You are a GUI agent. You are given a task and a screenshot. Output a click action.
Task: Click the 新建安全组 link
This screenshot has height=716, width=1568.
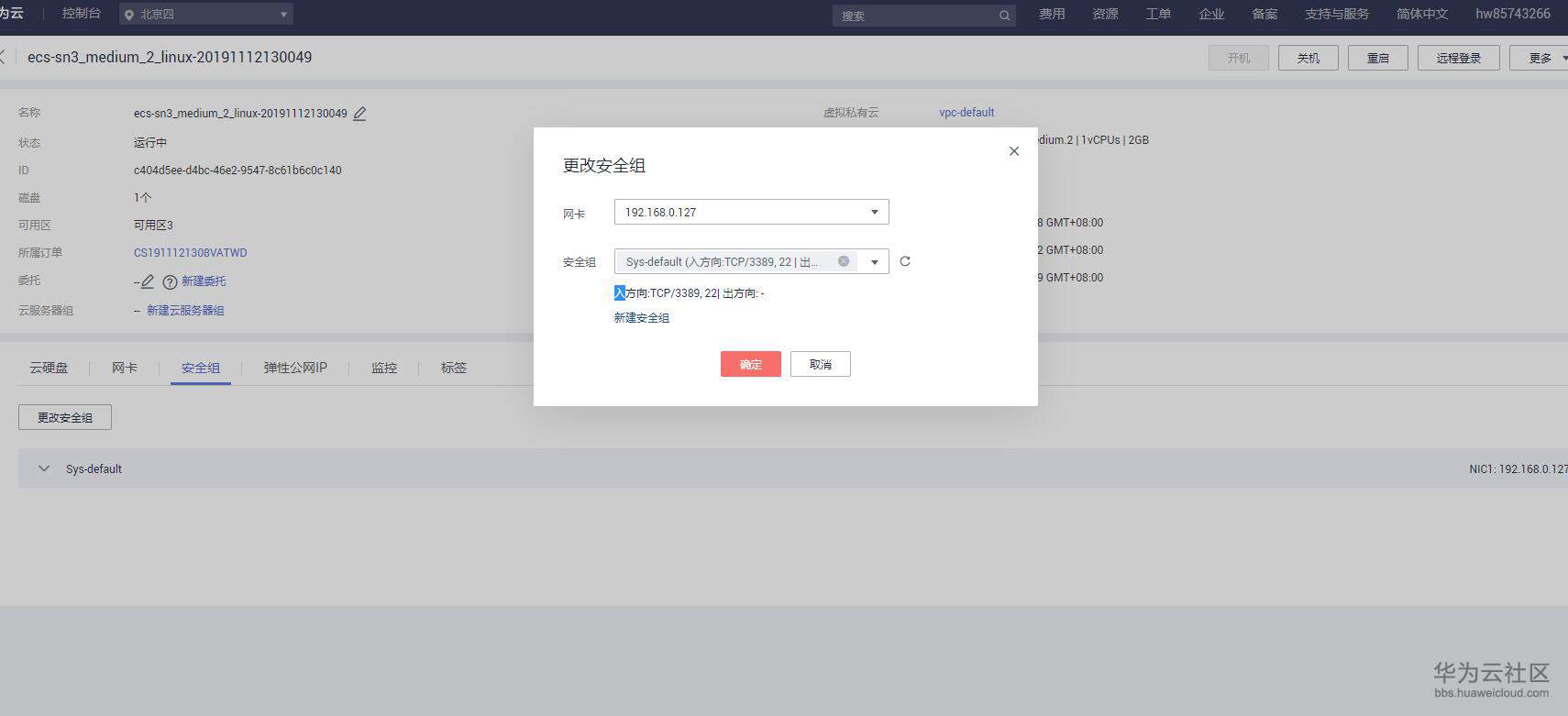(x=642, y=318)
